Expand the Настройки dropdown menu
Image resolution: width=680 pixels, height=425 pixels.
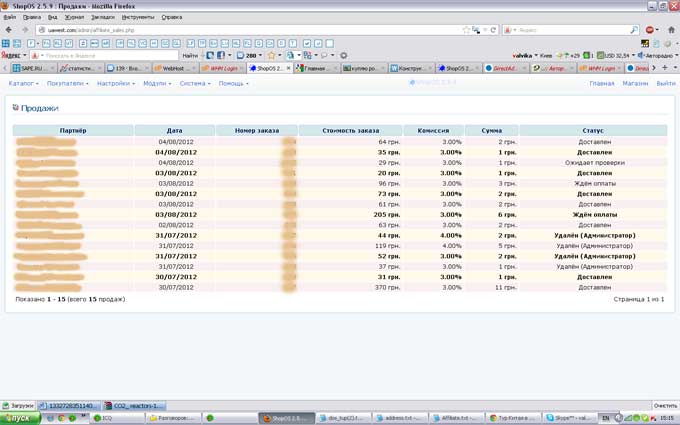point(116,83)
